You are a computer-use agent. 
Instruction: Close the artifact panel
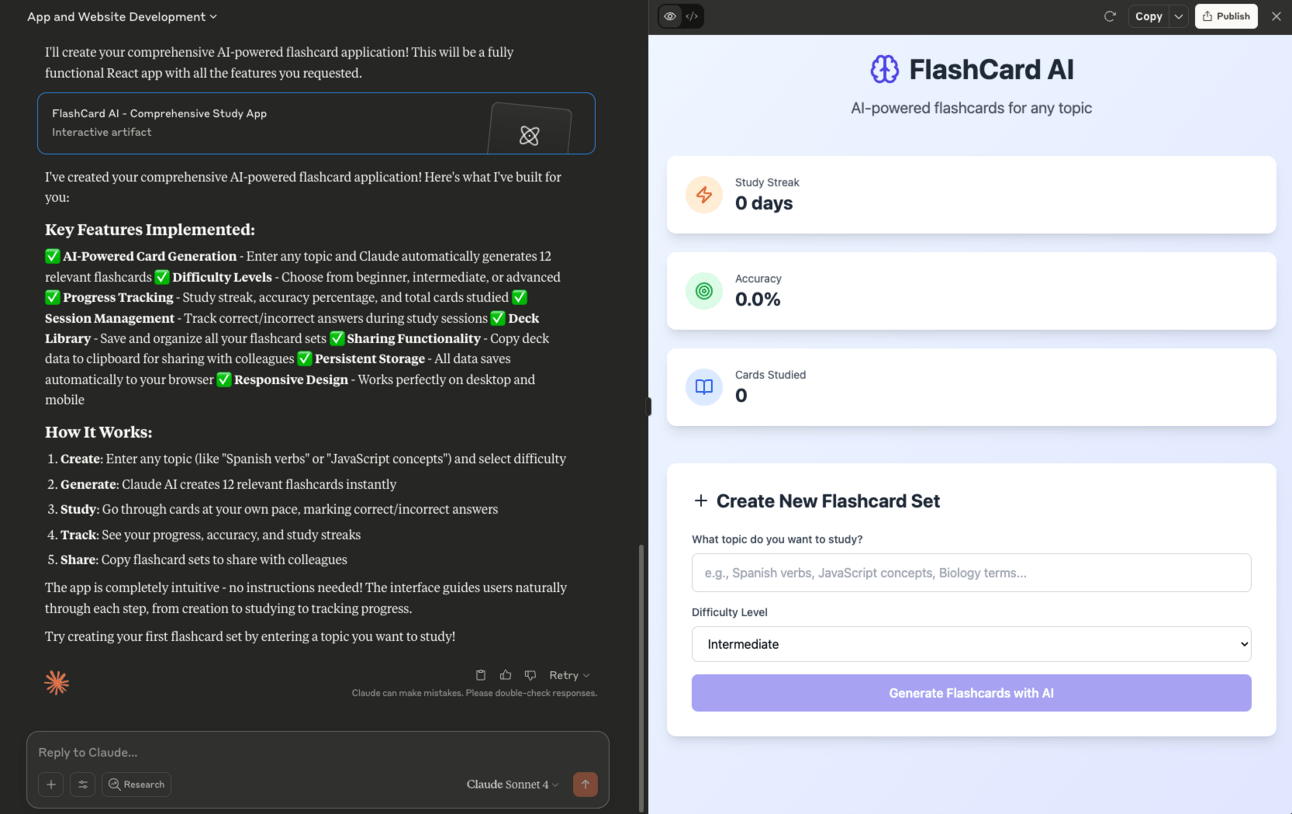(1276, 16)
